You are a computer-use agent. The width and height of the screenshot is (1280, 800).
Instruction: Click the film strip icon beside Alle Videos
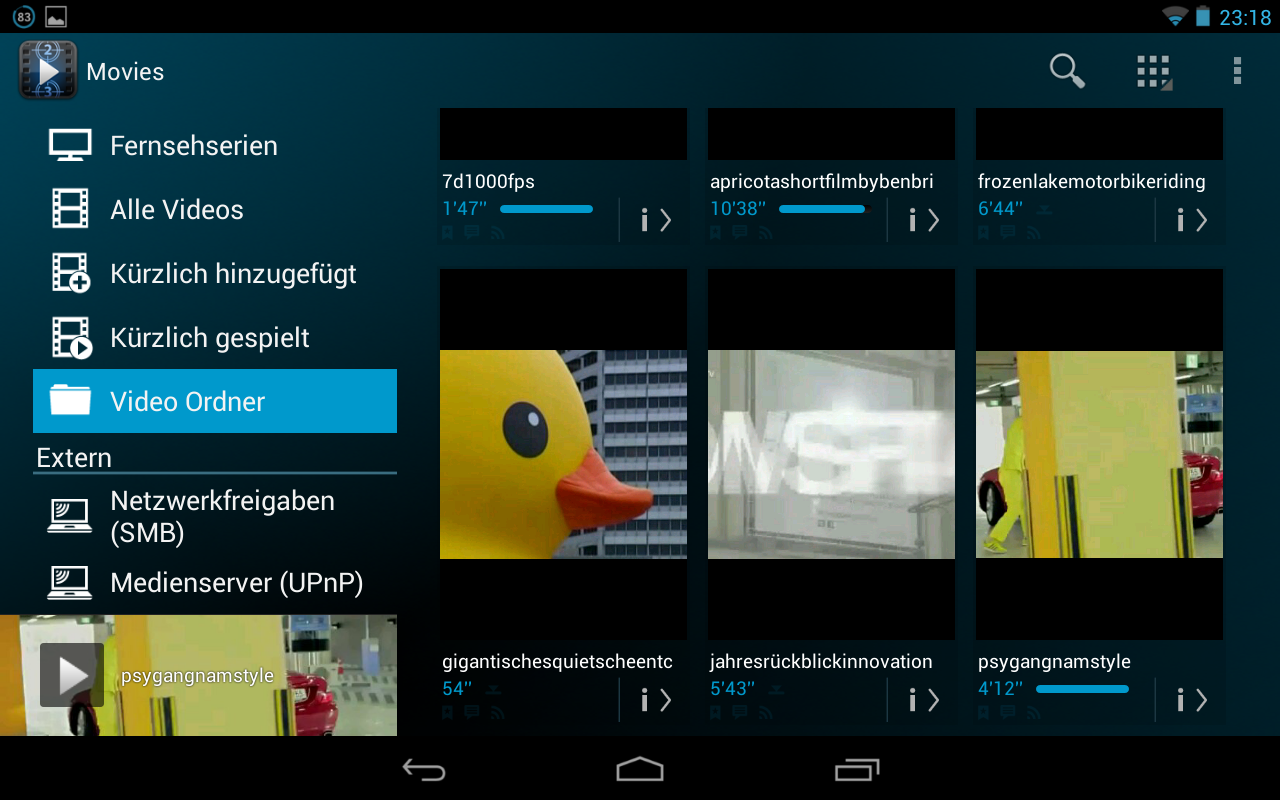(71, 209)
